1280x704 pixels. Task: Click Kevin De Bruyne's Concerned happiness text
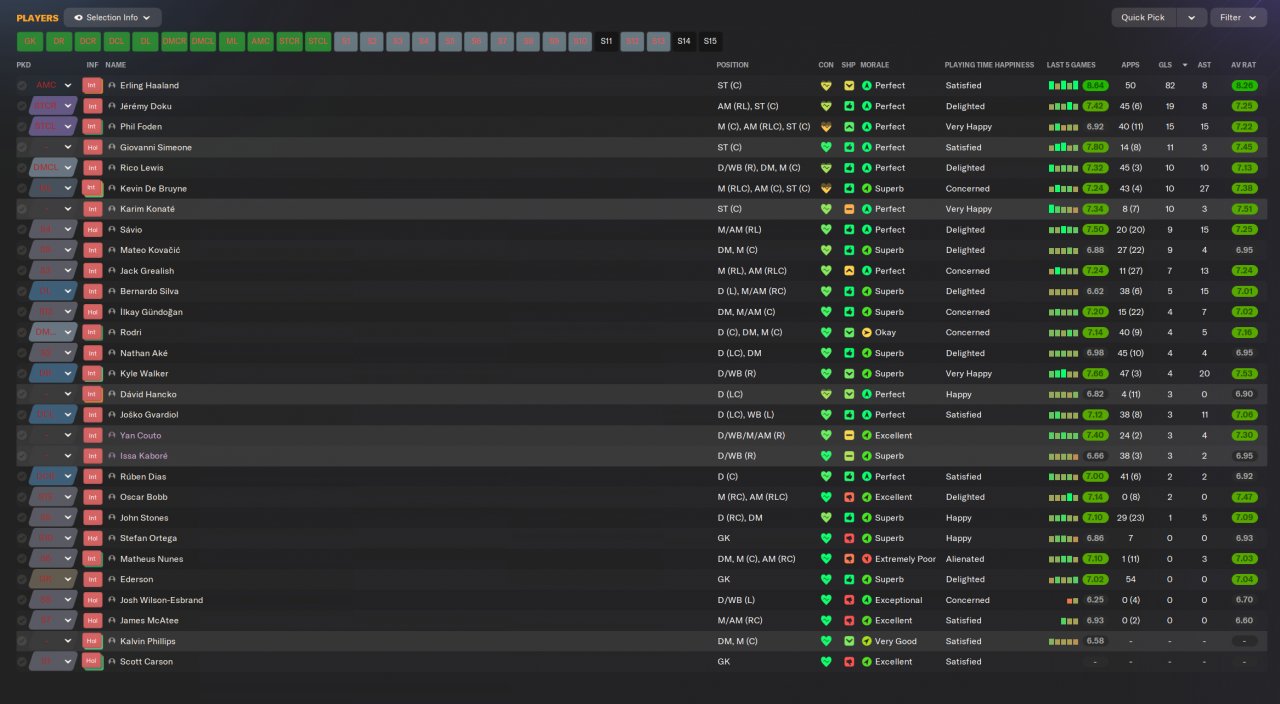968,189
